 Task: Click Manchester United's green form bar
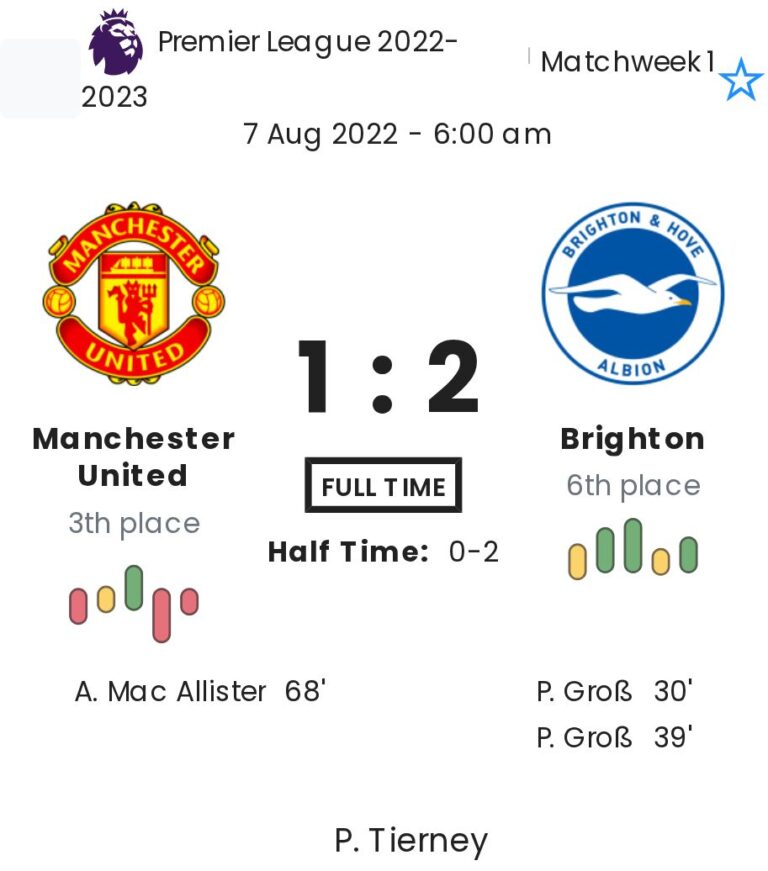[134, 588]
